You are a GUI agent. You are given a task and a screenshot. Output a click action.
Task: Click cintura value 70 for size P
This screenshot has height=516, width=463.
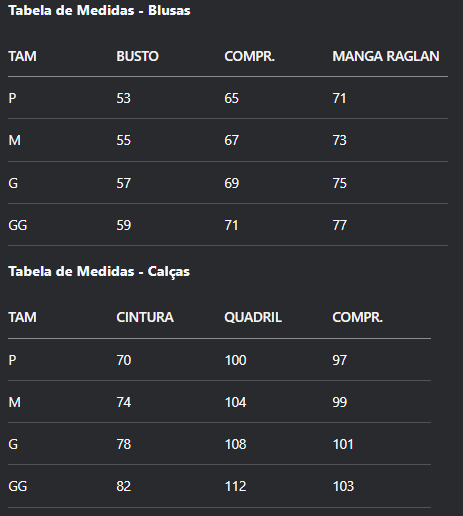point(123,360)
